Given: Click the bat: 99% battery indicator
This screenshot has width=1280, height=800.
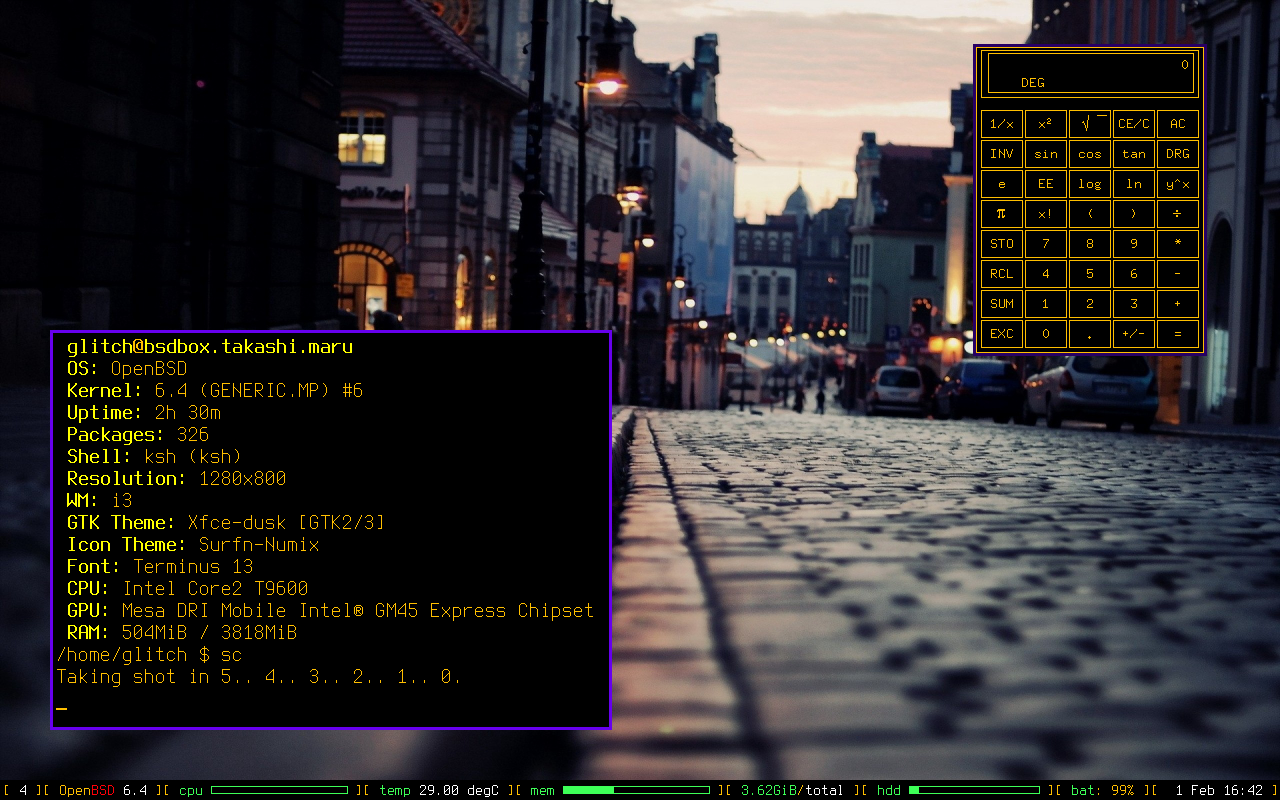Looking at the screenshot, I should pyautogui.click(x=1103, y=790).
